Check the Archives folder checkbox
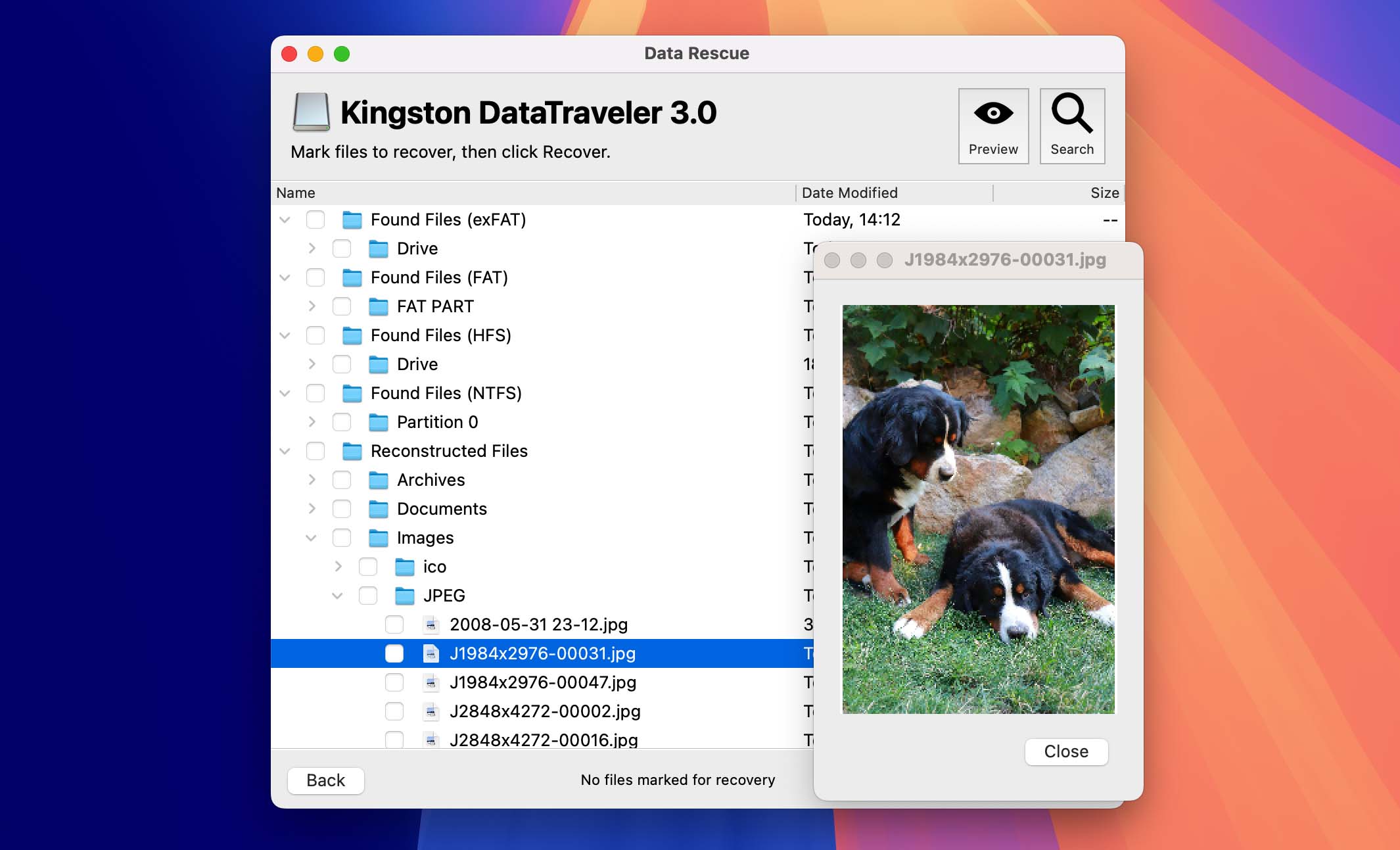 tap(342, 480)
